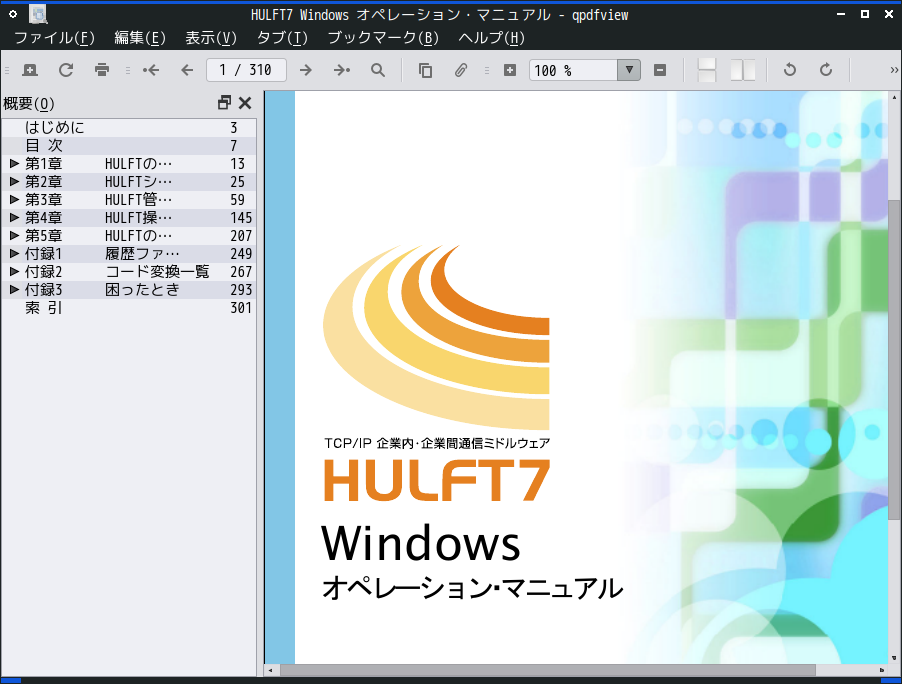Select 困ったとき outline entry

[x=142, y=289]
